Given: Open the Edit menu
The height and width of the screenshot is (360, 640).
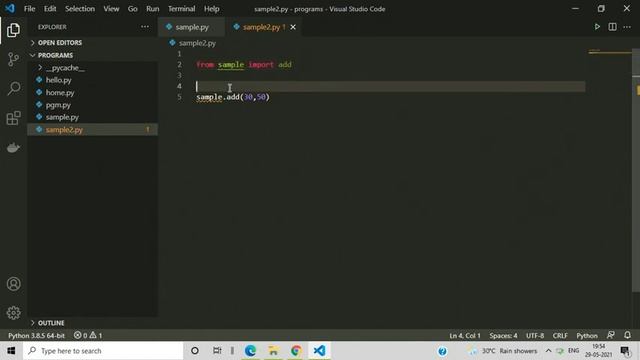Looking at the screenshot, I should click(50, 9).
